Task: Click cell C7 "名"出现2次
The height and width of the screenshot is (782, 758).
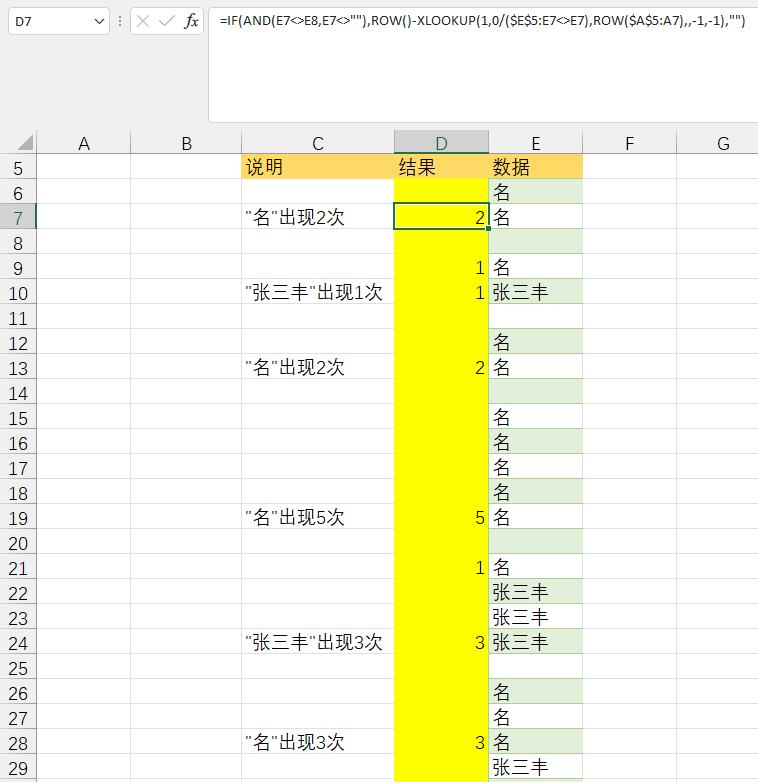Action: point(318,217)
